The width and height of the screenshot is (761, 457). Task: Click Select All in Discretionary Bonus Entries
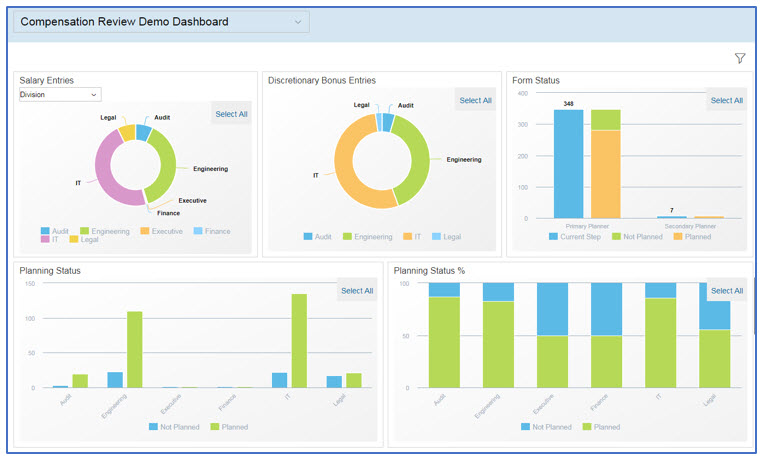coord(475,100)
